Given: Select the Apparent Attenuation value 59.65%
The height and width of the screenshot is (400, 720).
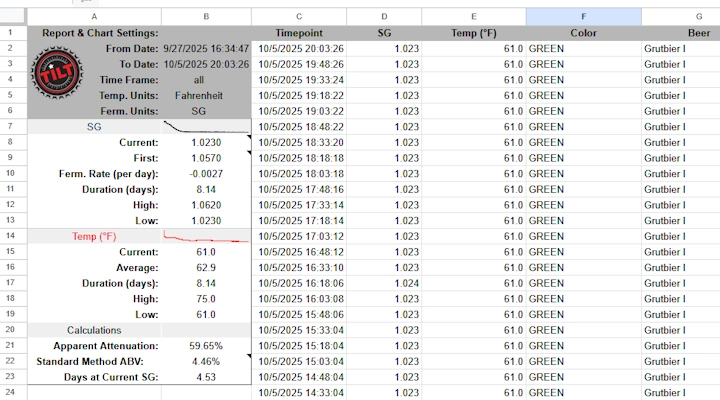Looking at the screenshot, I should pyautogui.click(x=206, y=345).
